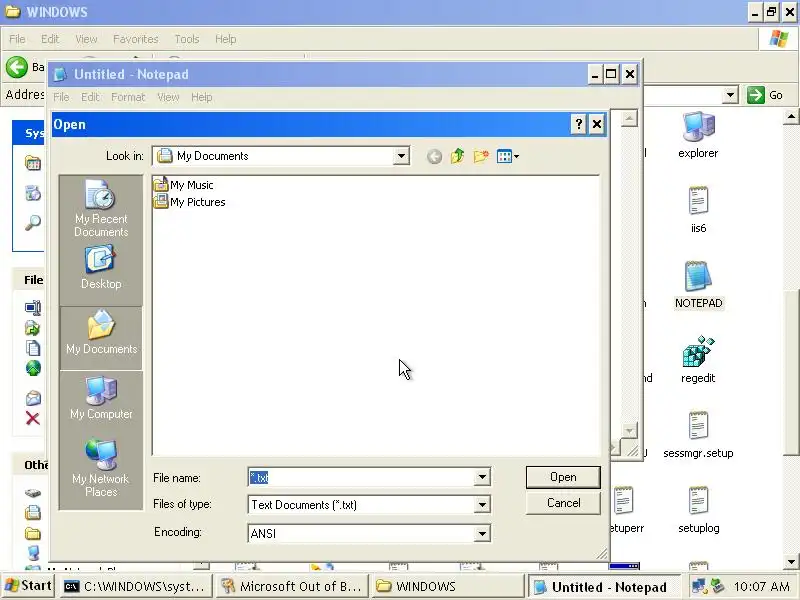Open Favorites menu in WINDOWS explorer window
This screenshot has width=800, height=600.
point(136,39)
